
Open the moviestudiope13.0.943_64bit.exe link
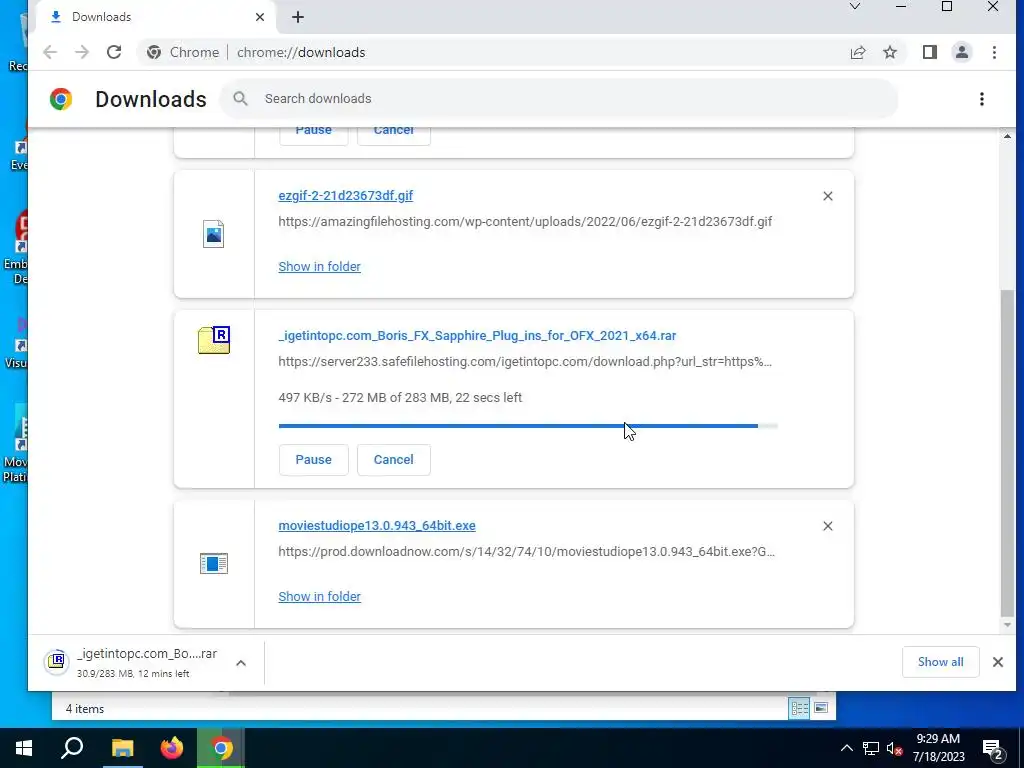point(377,526)
